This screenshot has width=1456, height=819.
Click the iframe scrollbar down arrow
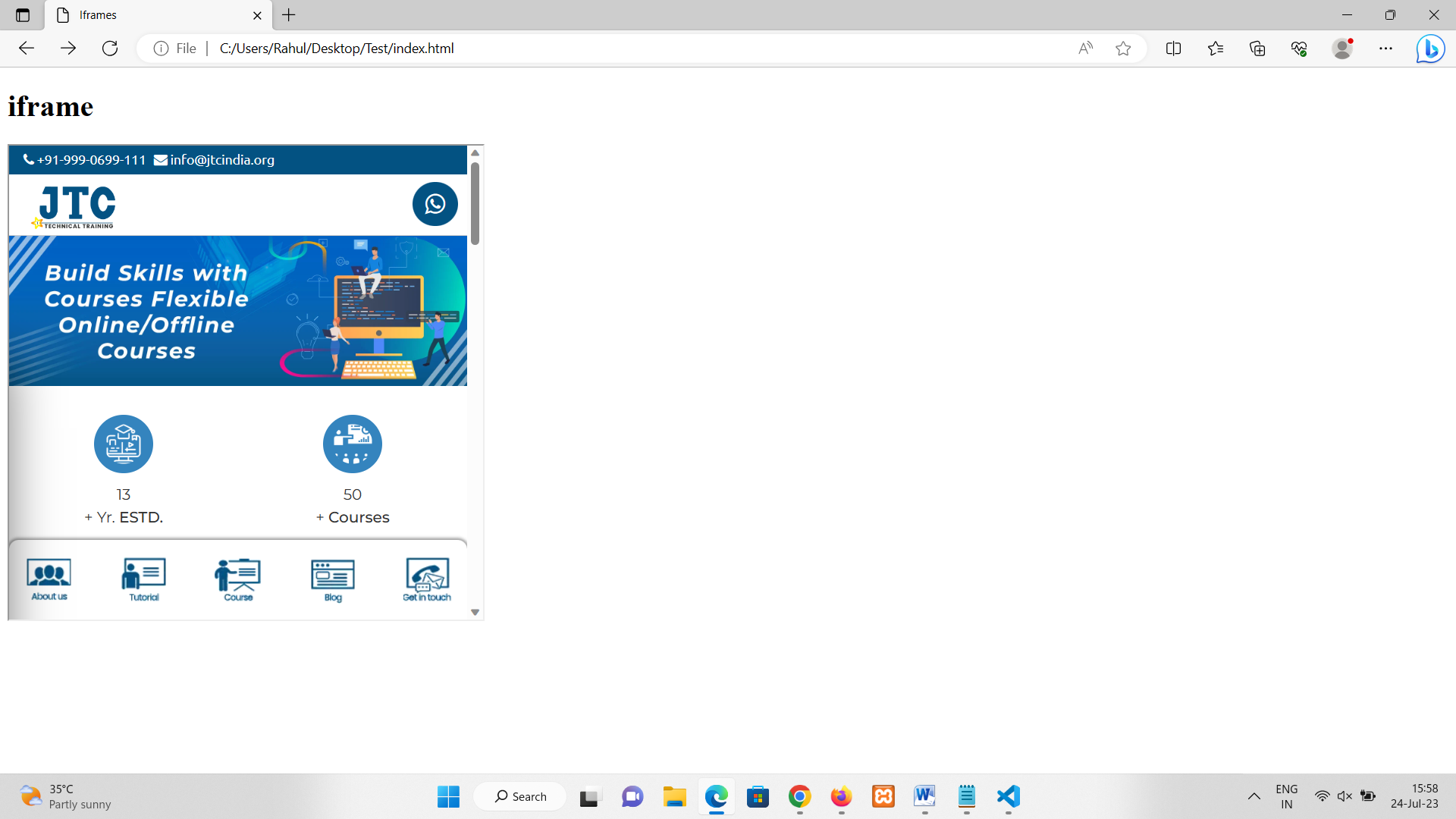[475, 612]
